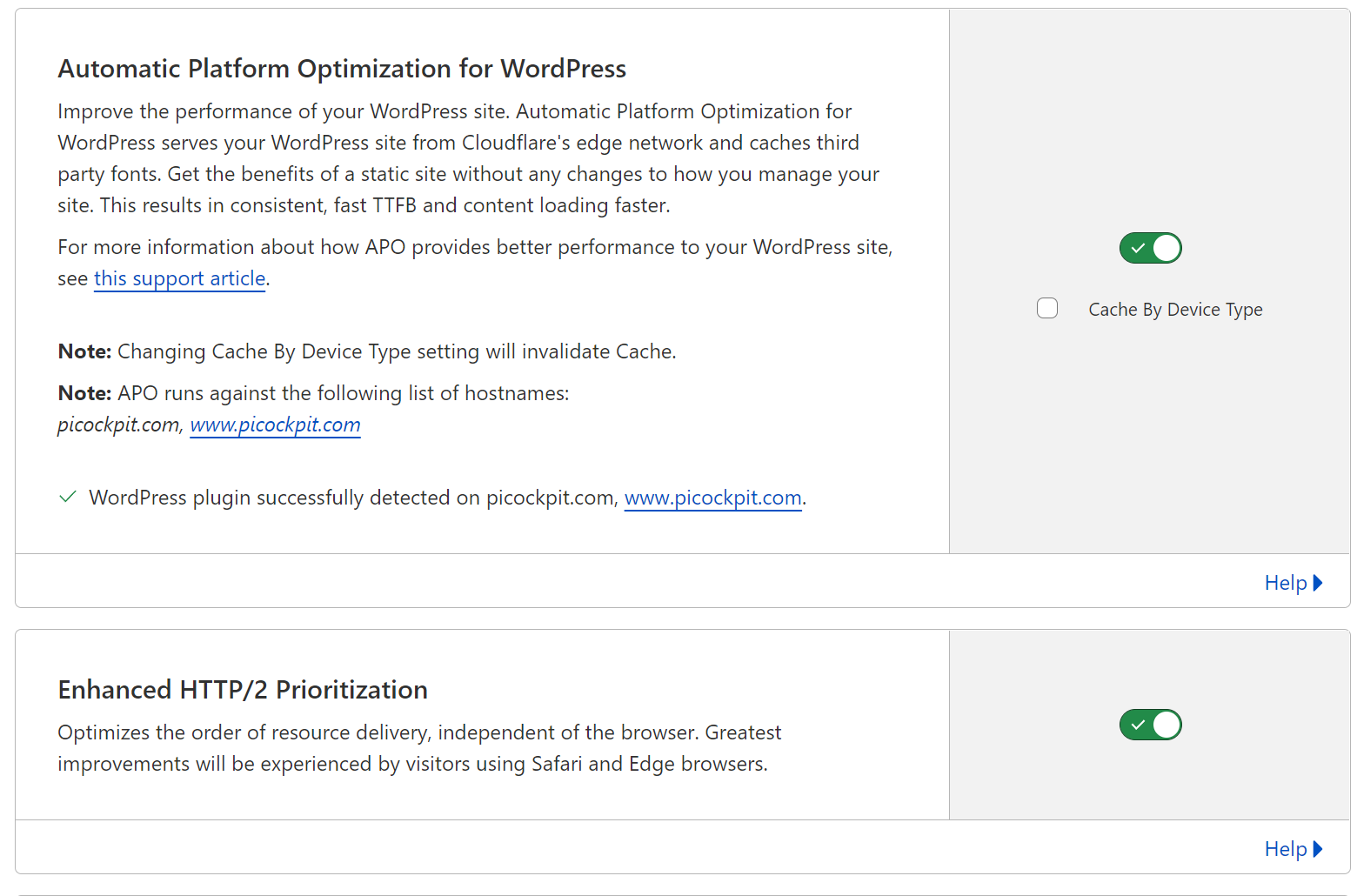
Task: Click note 'APO runs against the following list of hostnames'
Action: 313,393
